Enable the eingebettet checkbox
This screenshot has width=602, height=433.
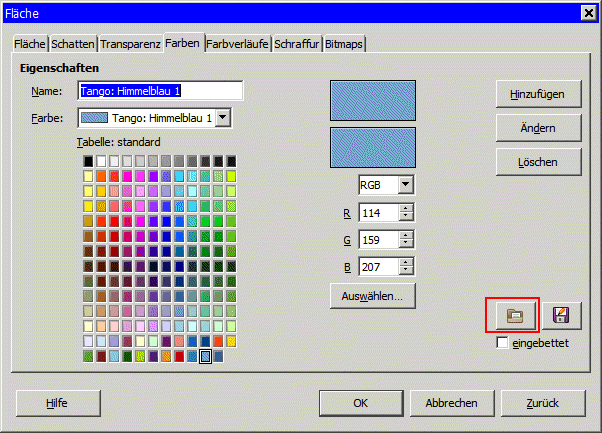[x=502, y=342]
